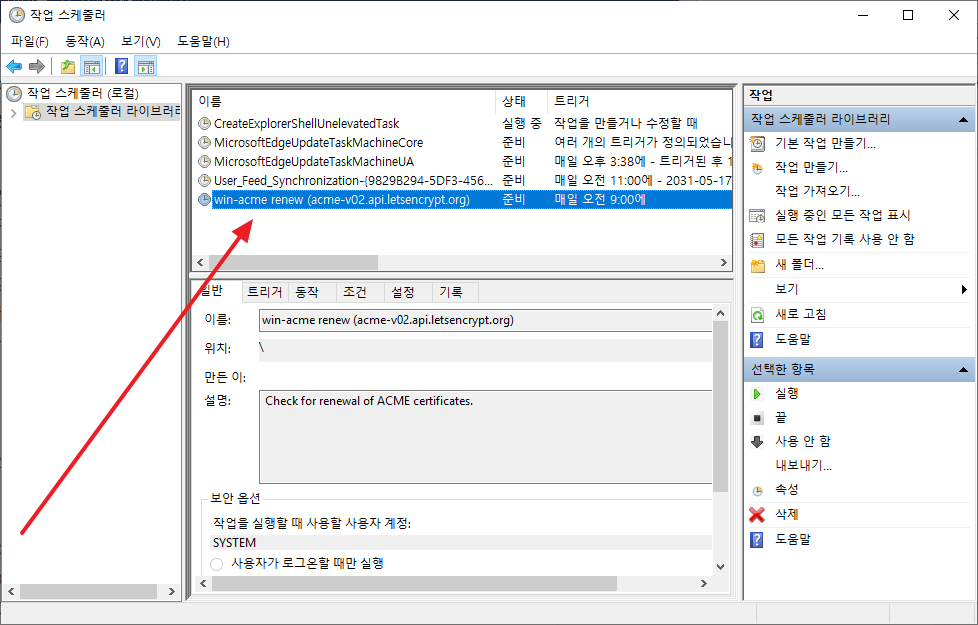Click the 기본 작업 만들기 icon

tap(757, 143)
